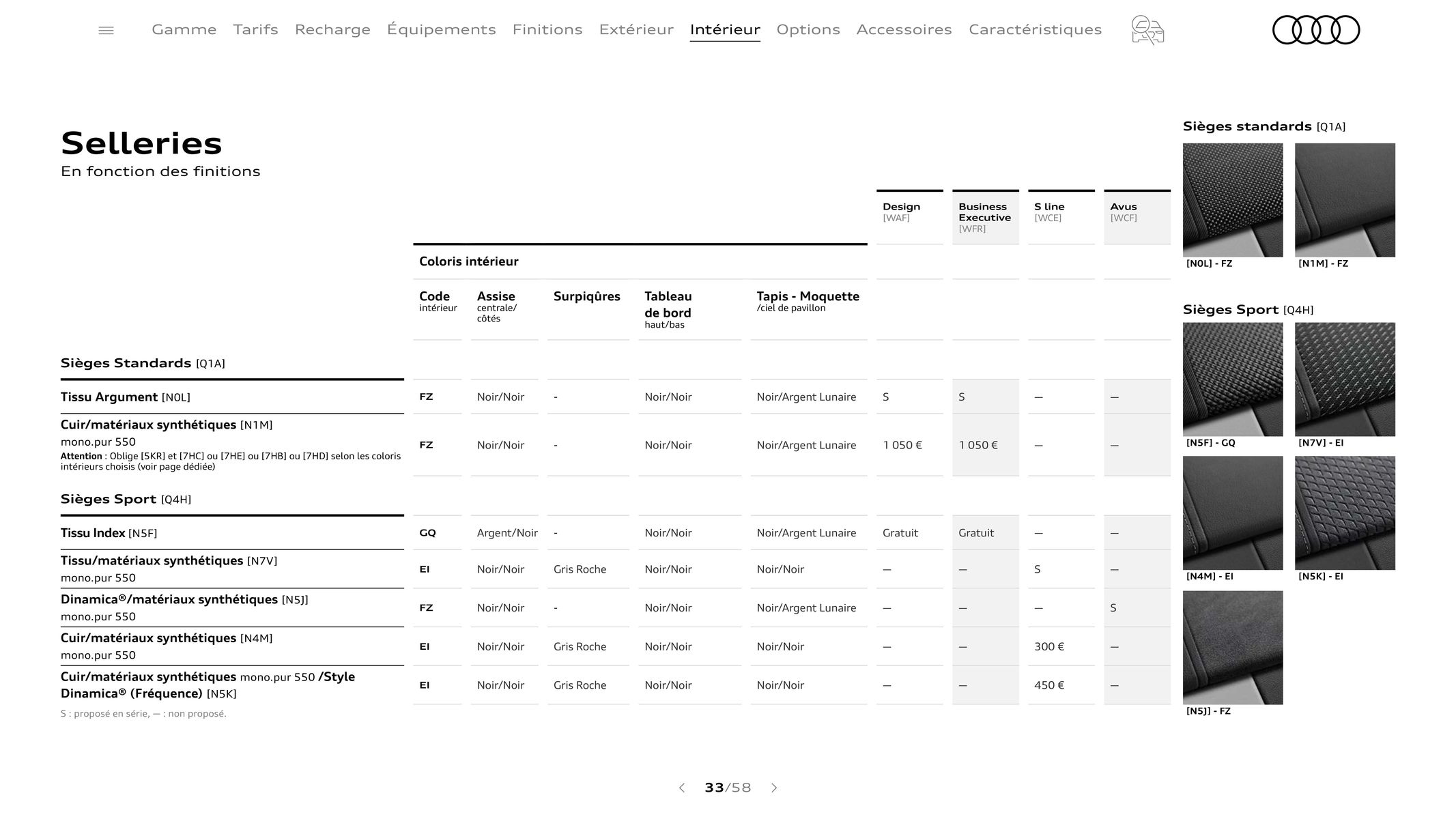
Task: Click the Coloris intérieur heading
Action: coord(469,261)
